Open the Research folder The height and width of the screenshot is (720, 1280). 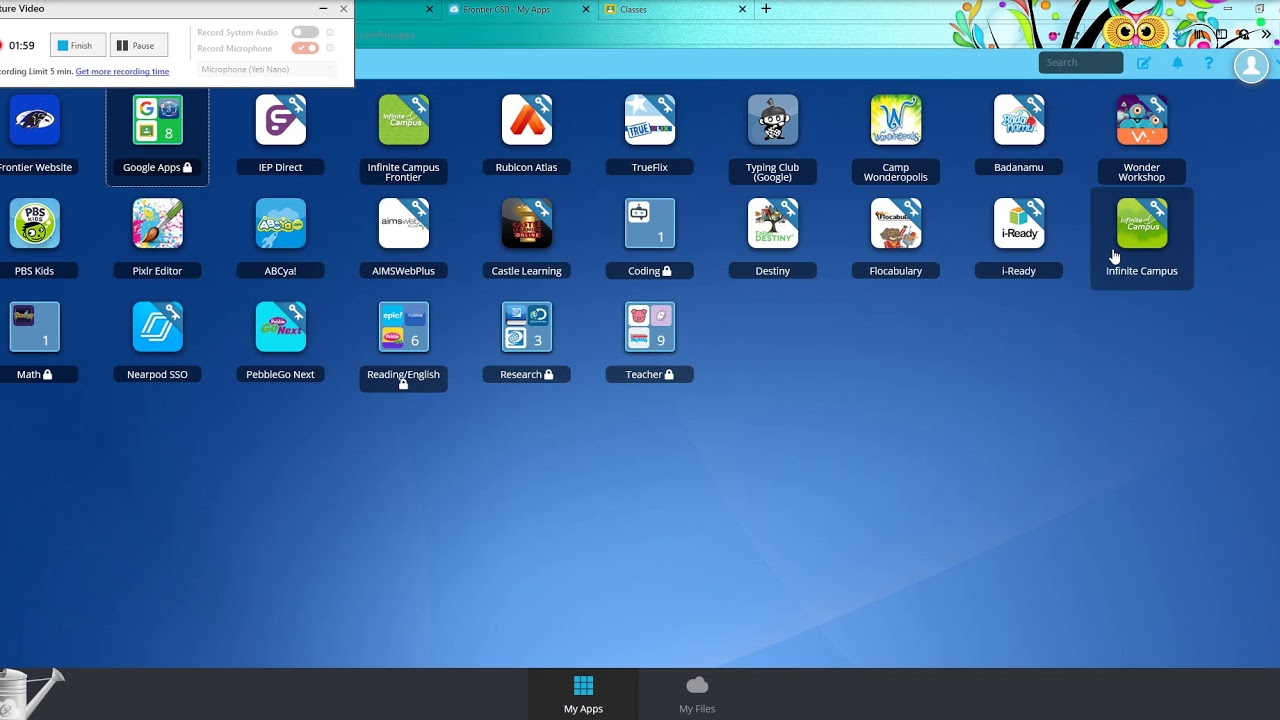click(x=527, y=327)
